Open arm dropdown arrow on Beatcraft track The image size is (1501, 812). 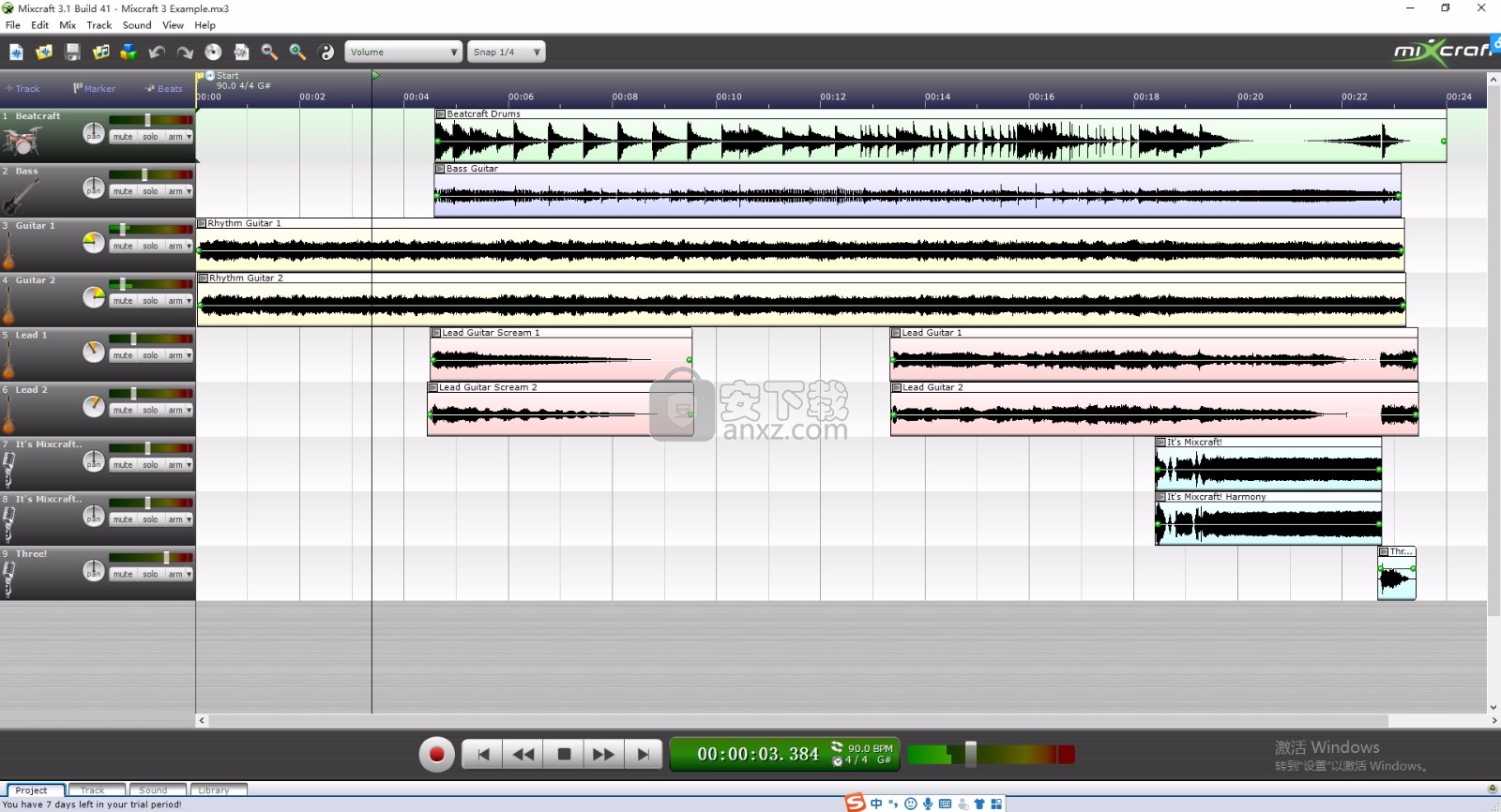(x=189, y=137)
